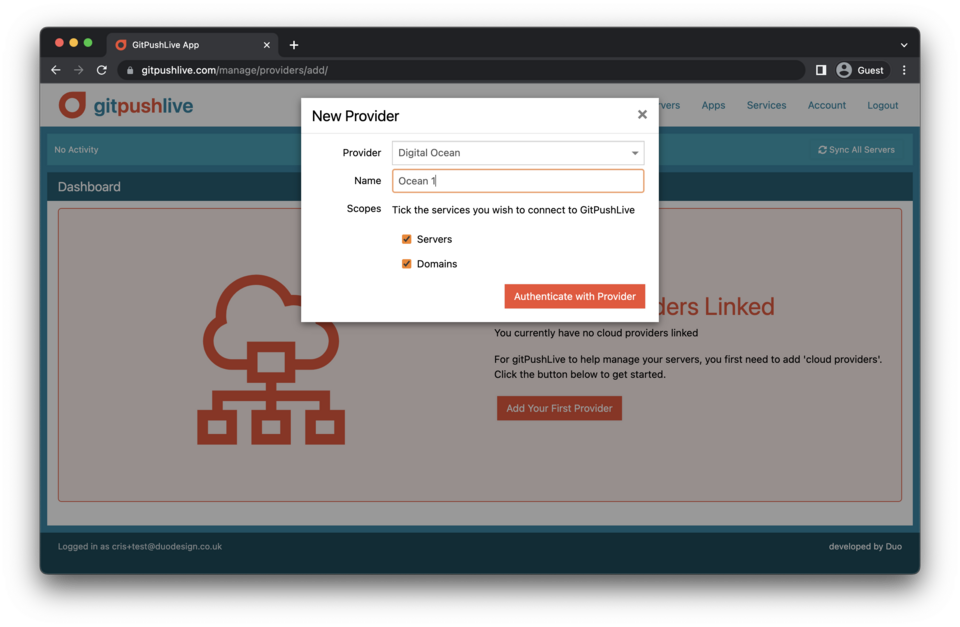The height and width of the screenshot is (627, 960).
Task: Click the 'No Activity' status text
Action: tap(77, 149)
